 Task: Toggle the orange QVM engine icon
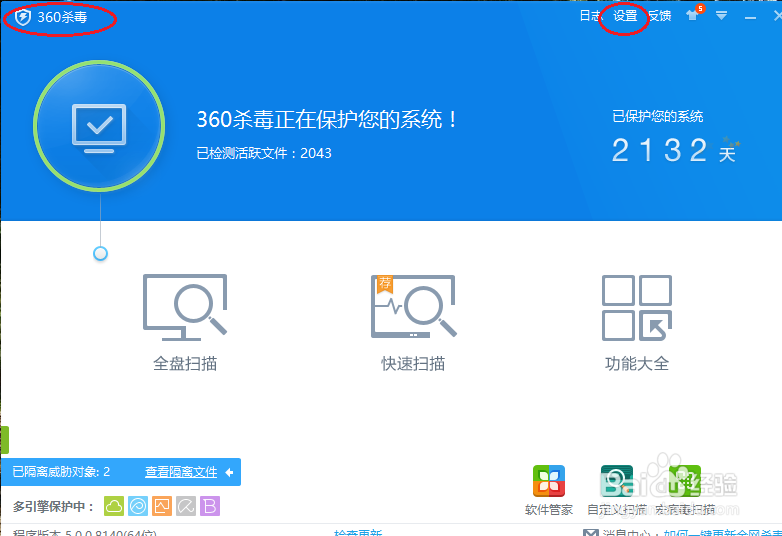pyautogui.click(x=162, y=506)
